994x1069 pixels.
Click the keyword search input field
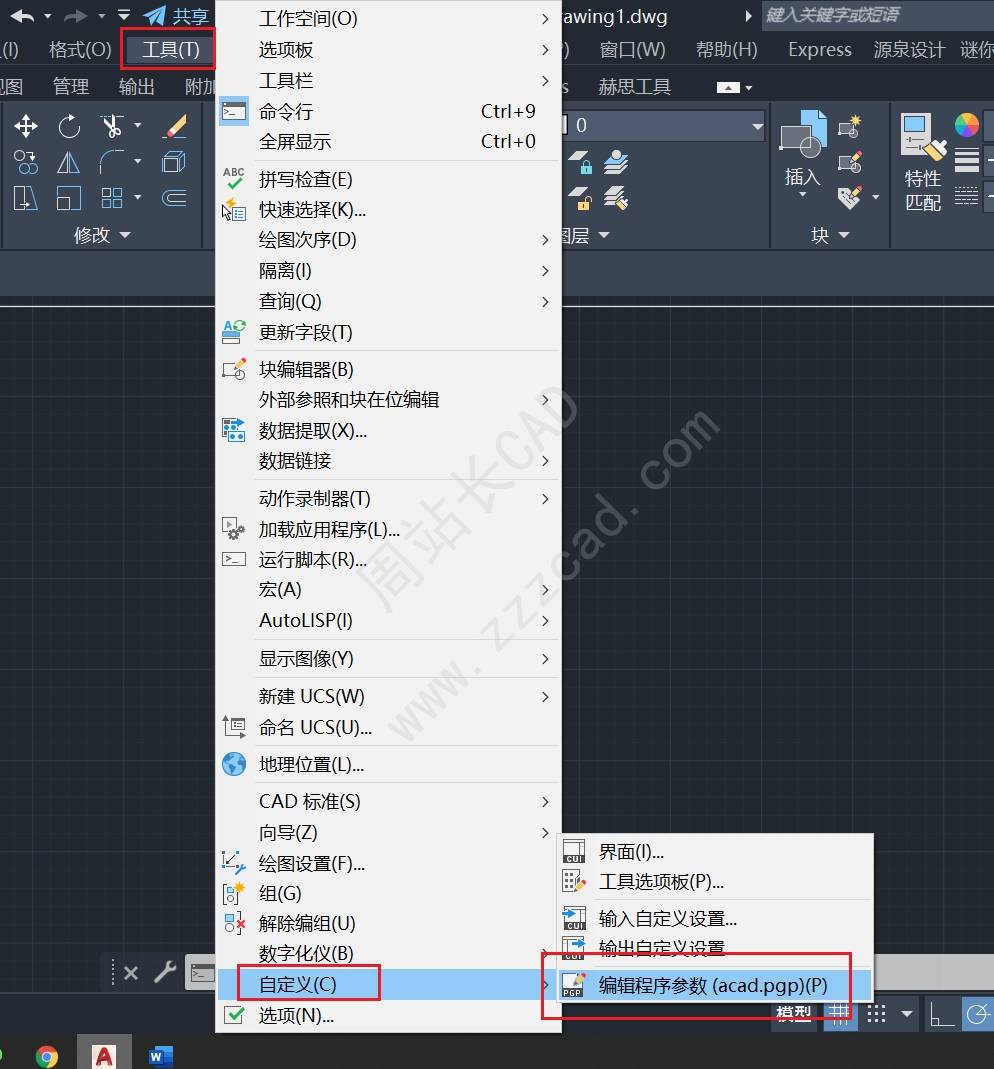click(877, 15)
